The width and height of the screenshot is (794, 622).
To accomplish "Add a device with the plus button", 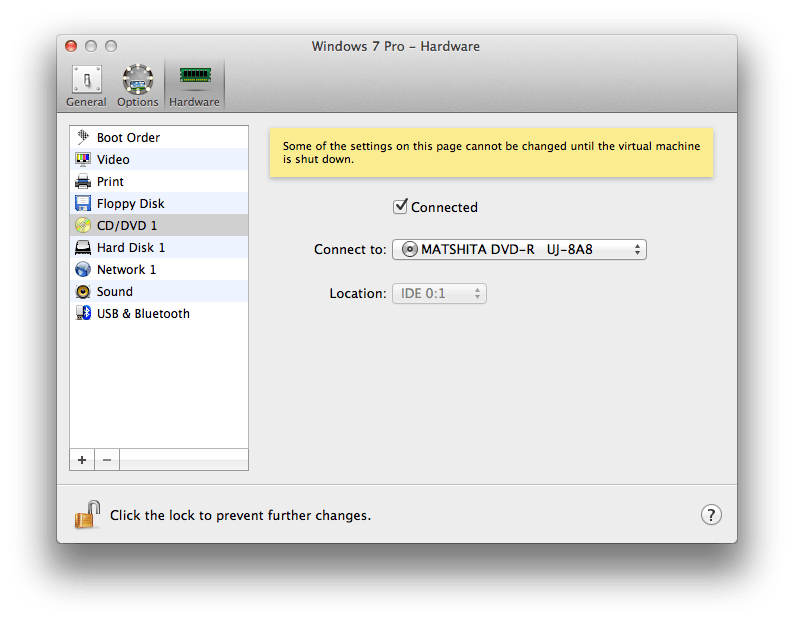I will (x=82, y=460).
